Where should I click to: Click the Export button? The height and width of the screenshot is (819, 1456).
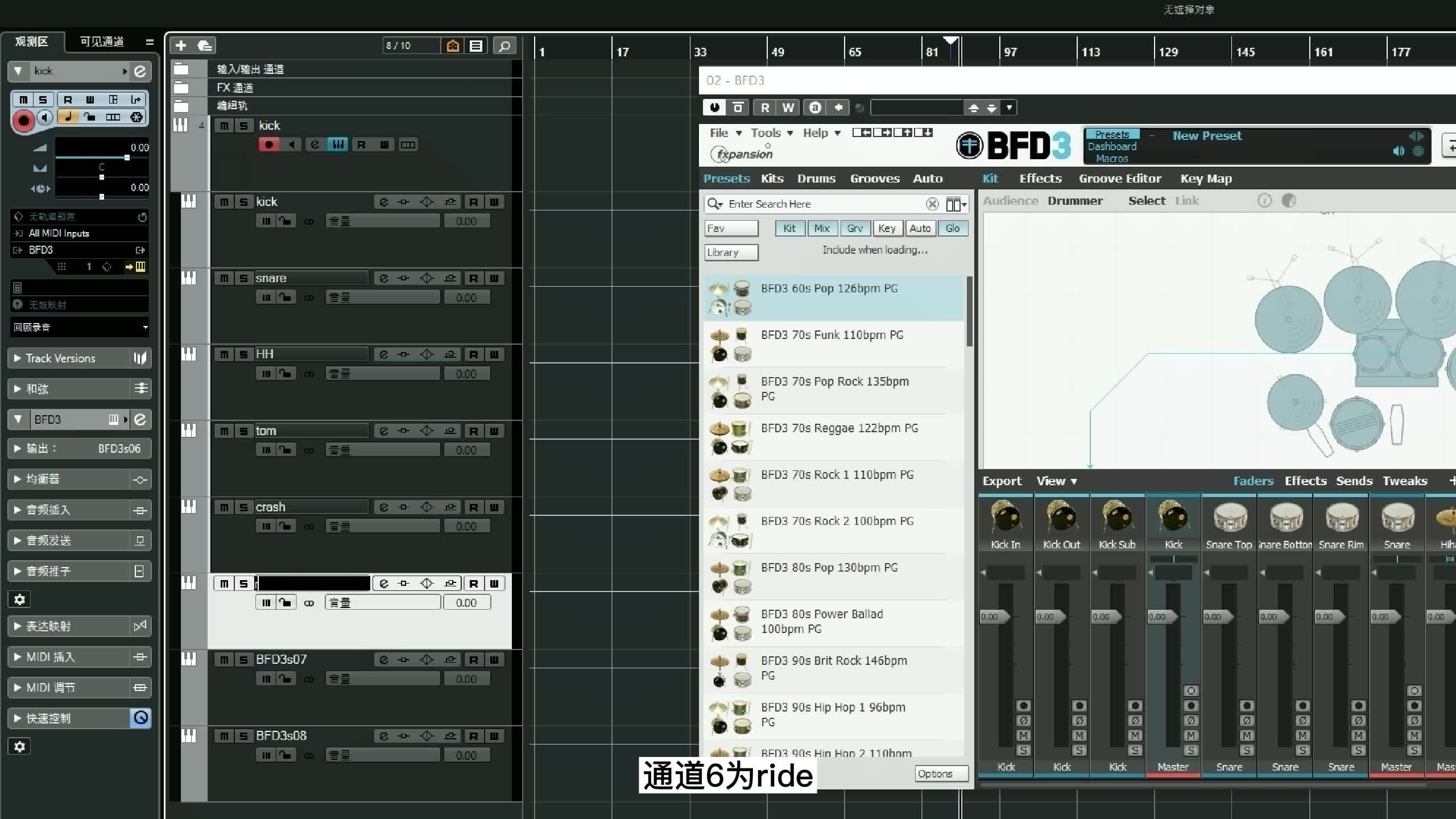(x=1002, y=481)
